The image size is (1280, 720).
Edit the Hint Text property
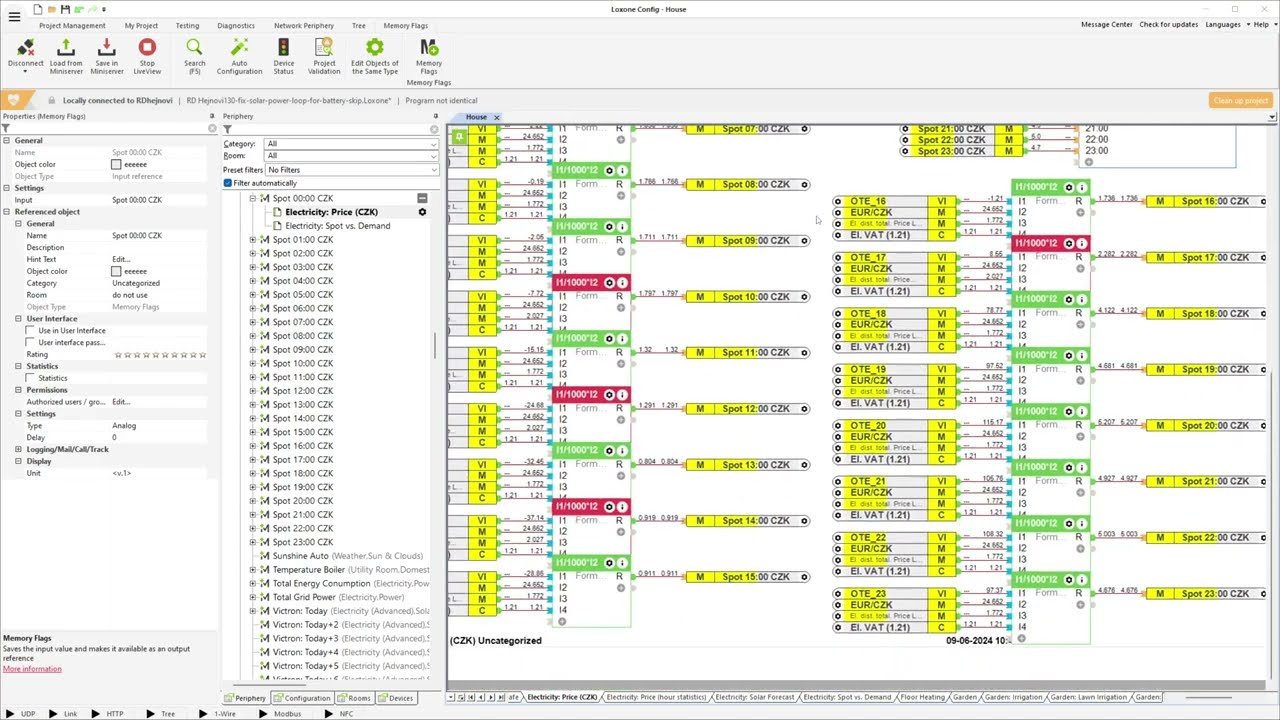pos(160,259)
